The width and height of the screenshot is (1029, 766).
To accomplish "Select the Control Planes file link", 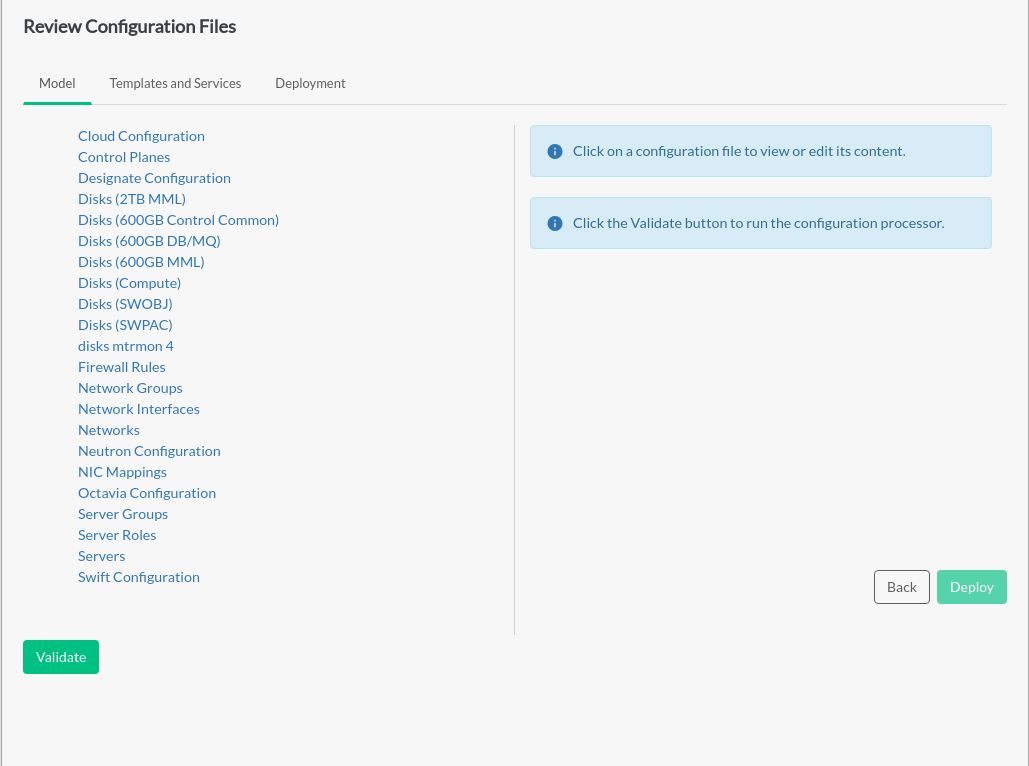I will (124, 158).
